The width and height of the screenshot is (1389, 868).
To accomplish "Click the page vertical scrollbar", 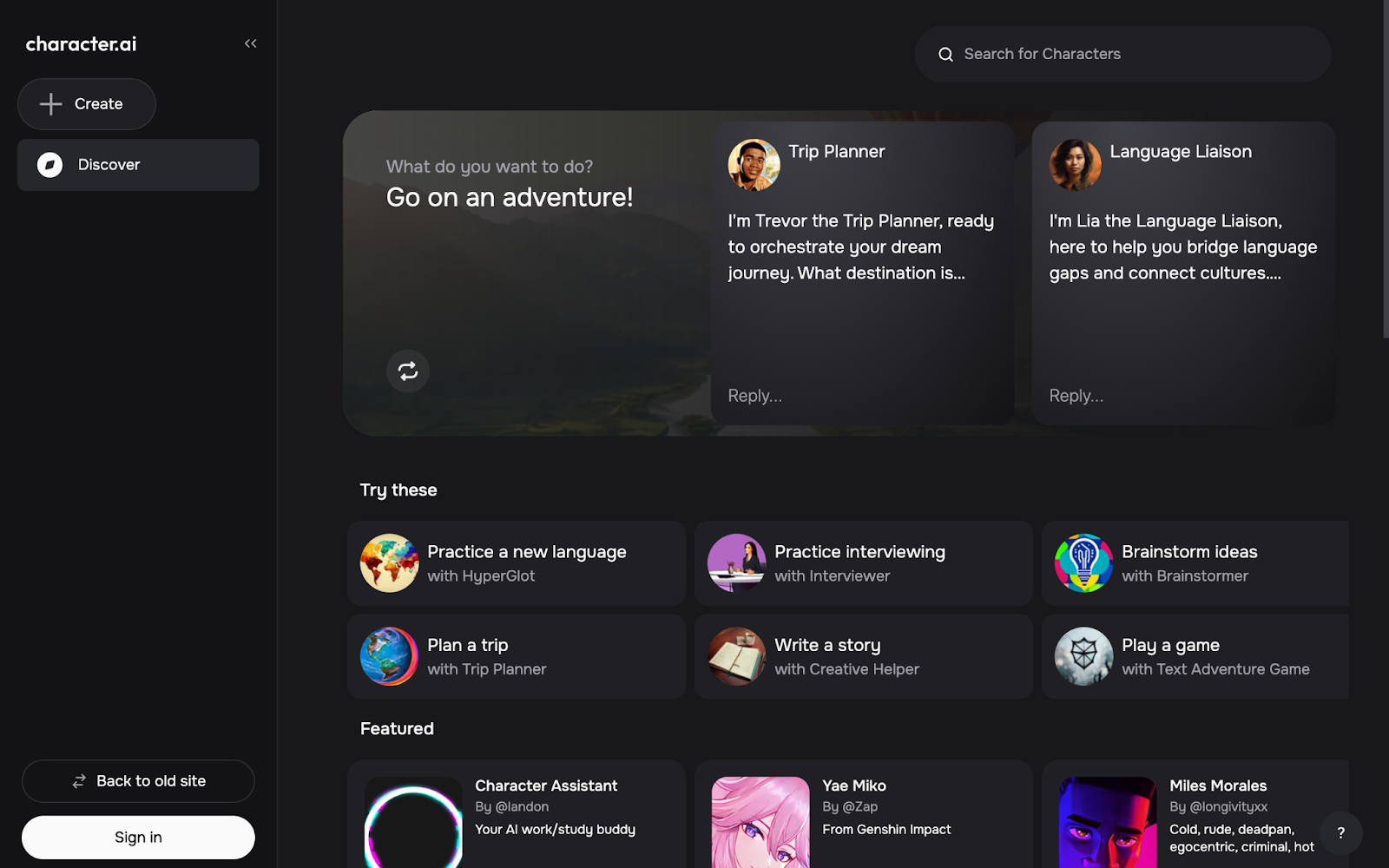I will [x=1386, y=169].
